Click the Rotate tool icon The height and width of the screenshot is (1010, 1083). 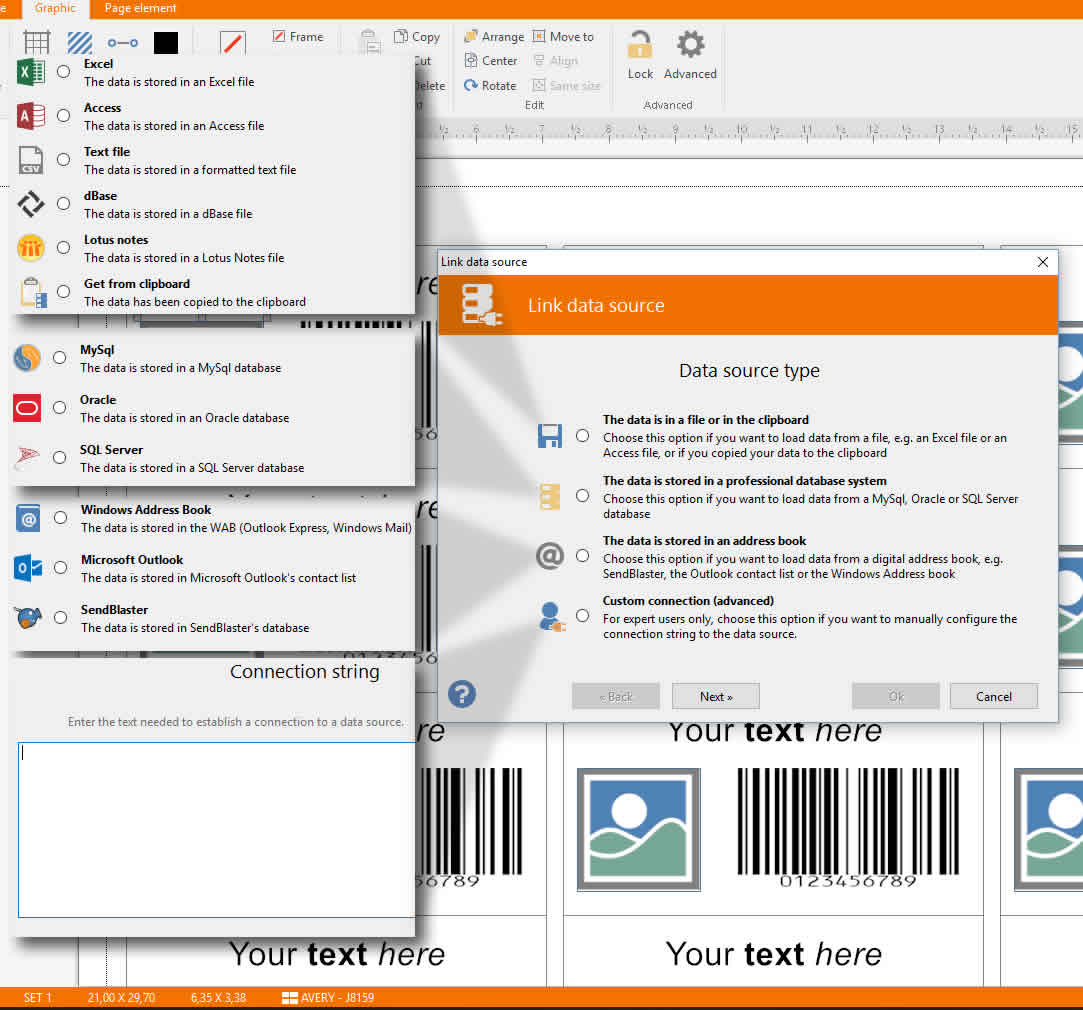click(x=471, y=85)
